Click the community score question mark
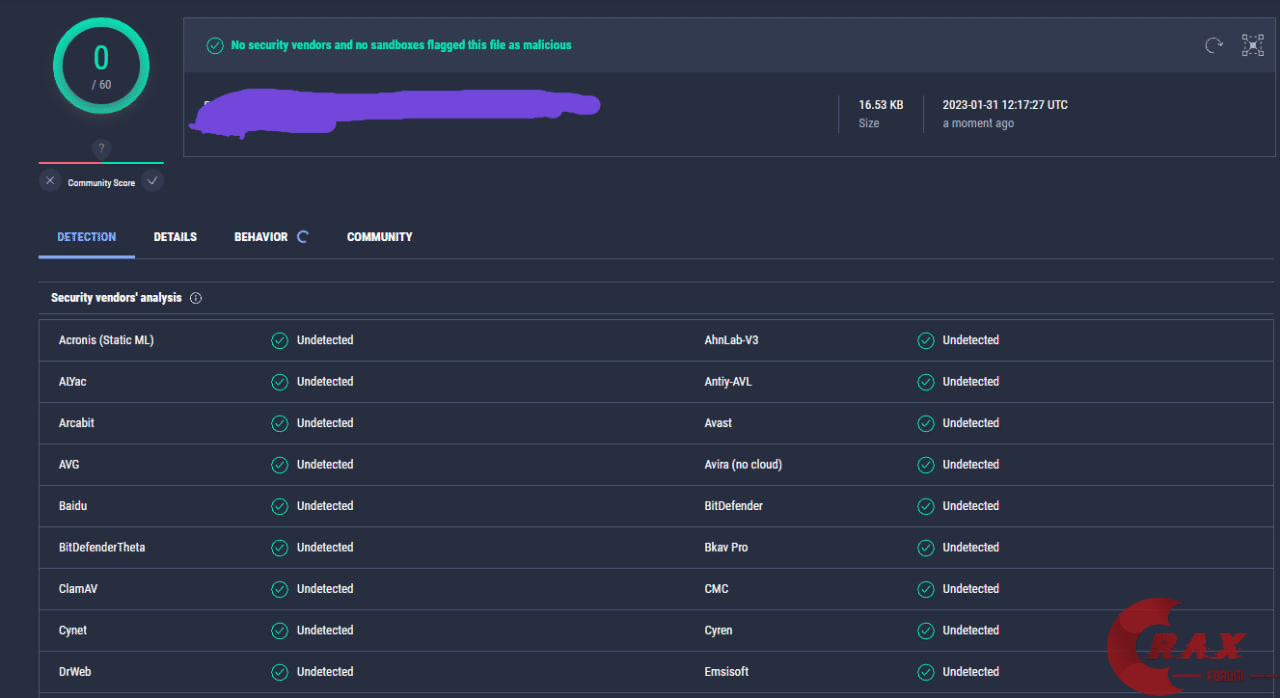1280x698 pixels. (101, 149)
